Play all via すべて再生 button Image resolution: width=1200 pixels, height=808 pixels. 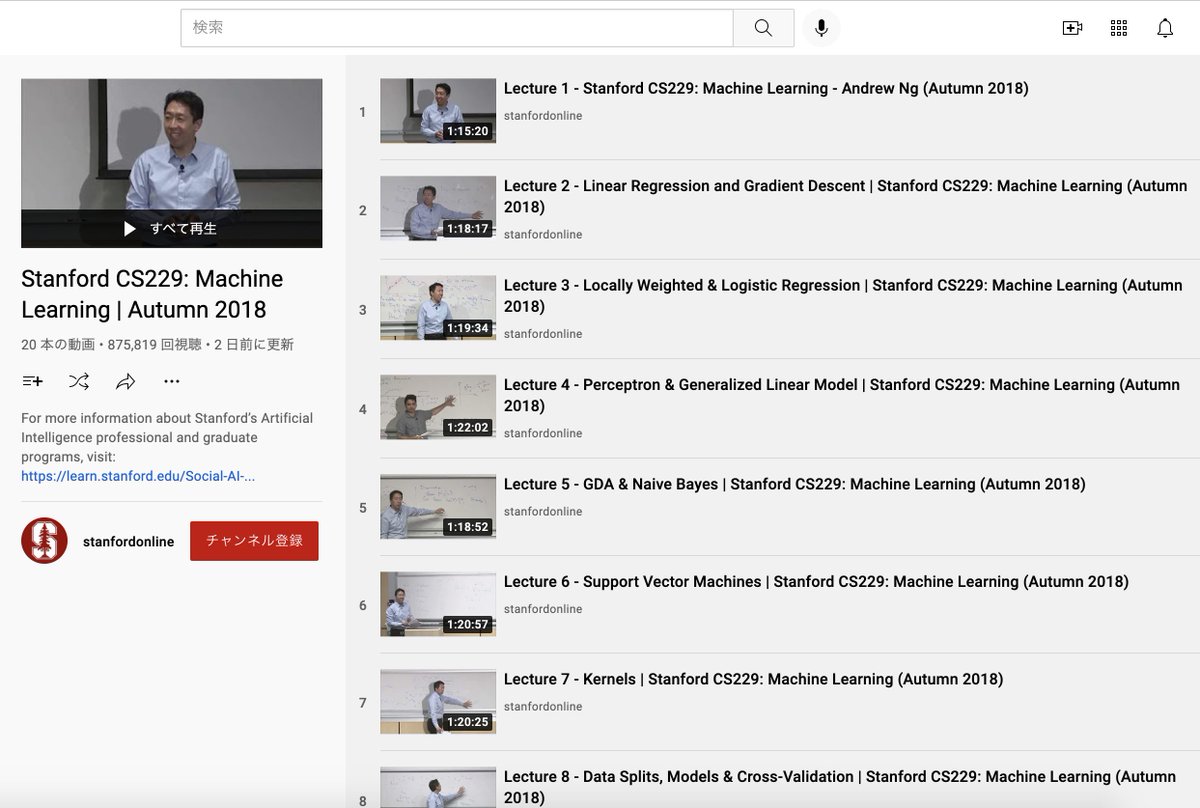click(171, 229)
